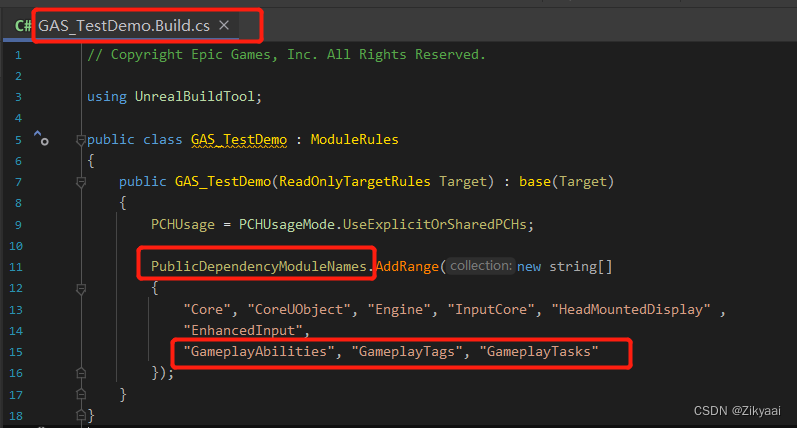
Task: Collapse the string array fold on line 12
Action: (81, 289)
